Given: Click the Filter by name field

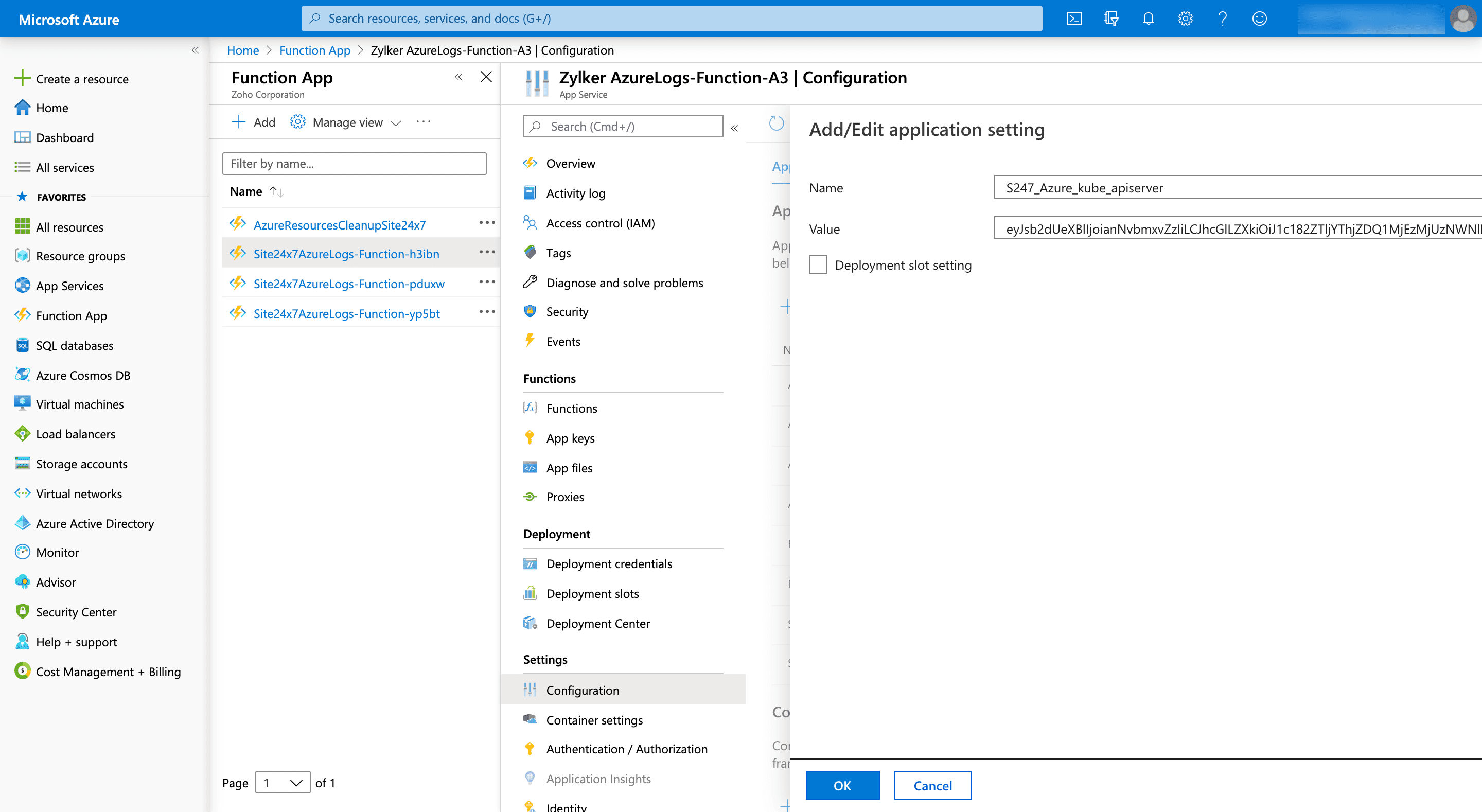Looking at the screenshot, I should (355, 164).
